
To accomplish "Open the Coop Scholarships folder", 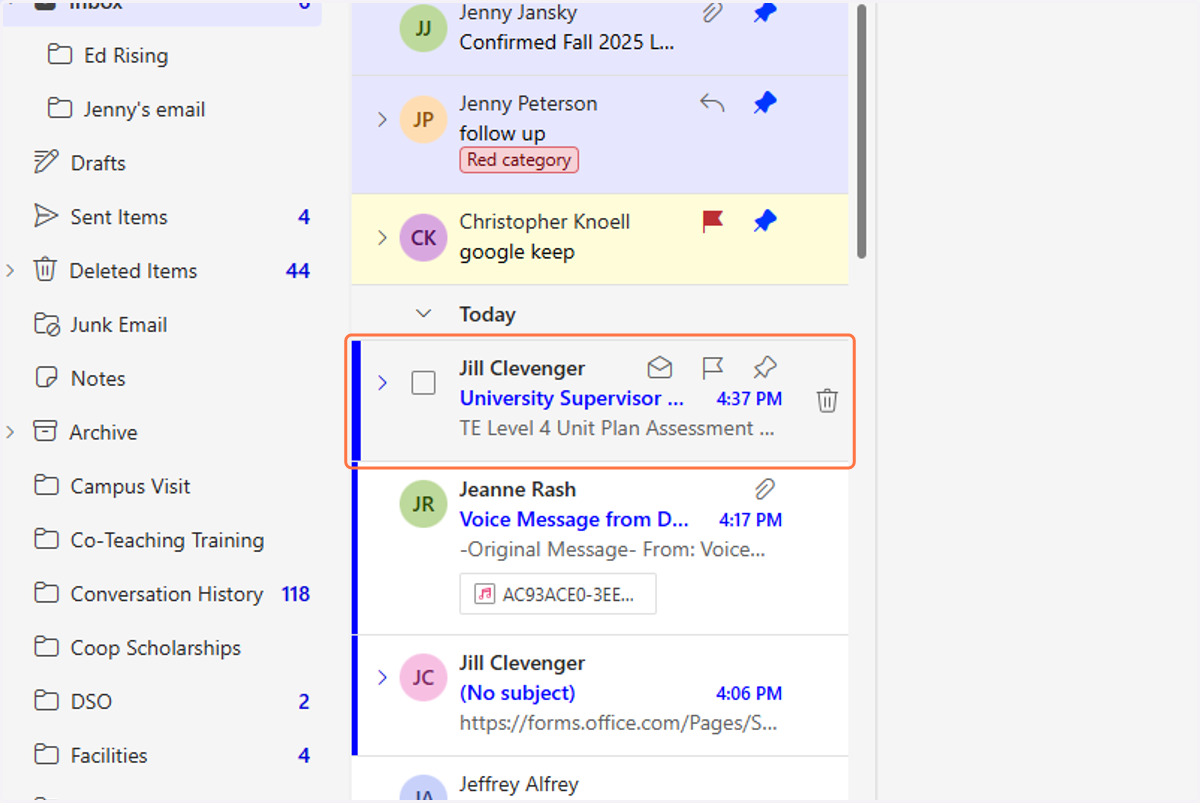I will point(156,648).
